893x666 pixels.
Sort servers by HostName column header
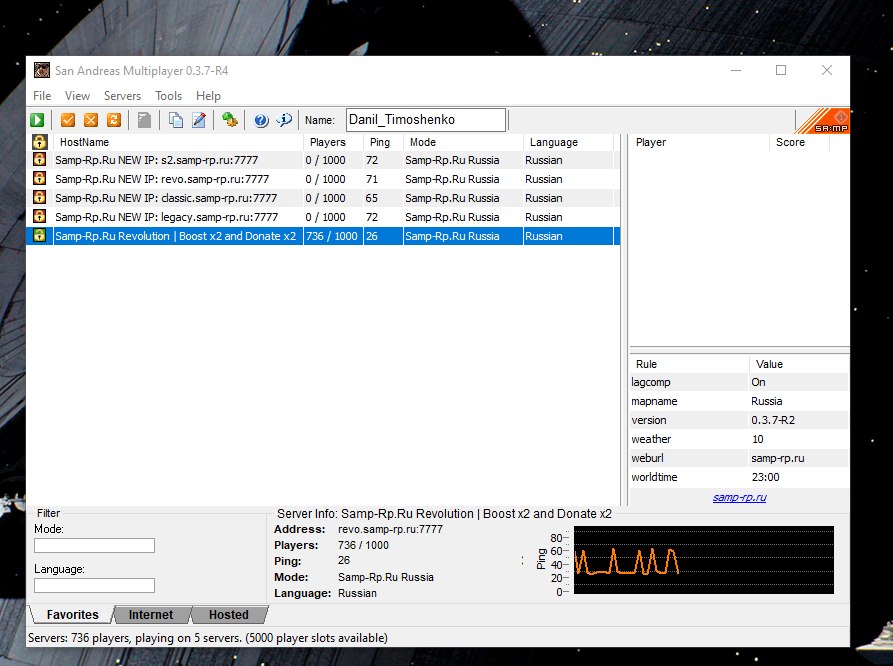coord(178,142)
